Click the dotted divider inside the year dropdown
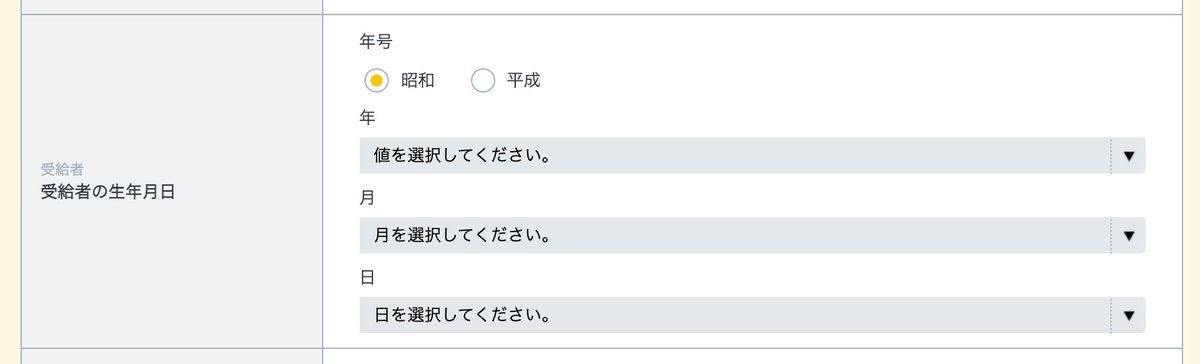 (x=1111, y=156)
